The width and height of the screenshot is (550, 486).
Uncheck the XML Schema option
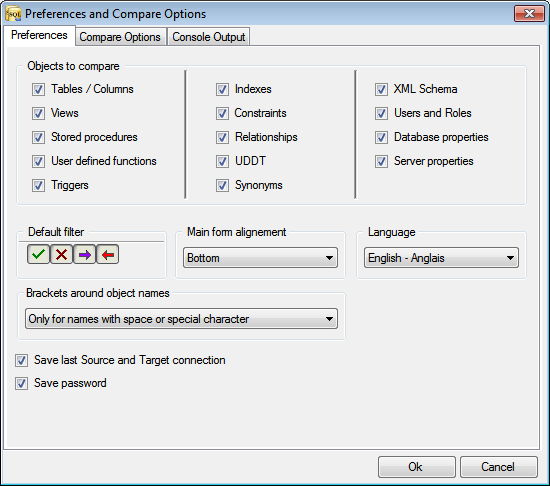(381, 89)
